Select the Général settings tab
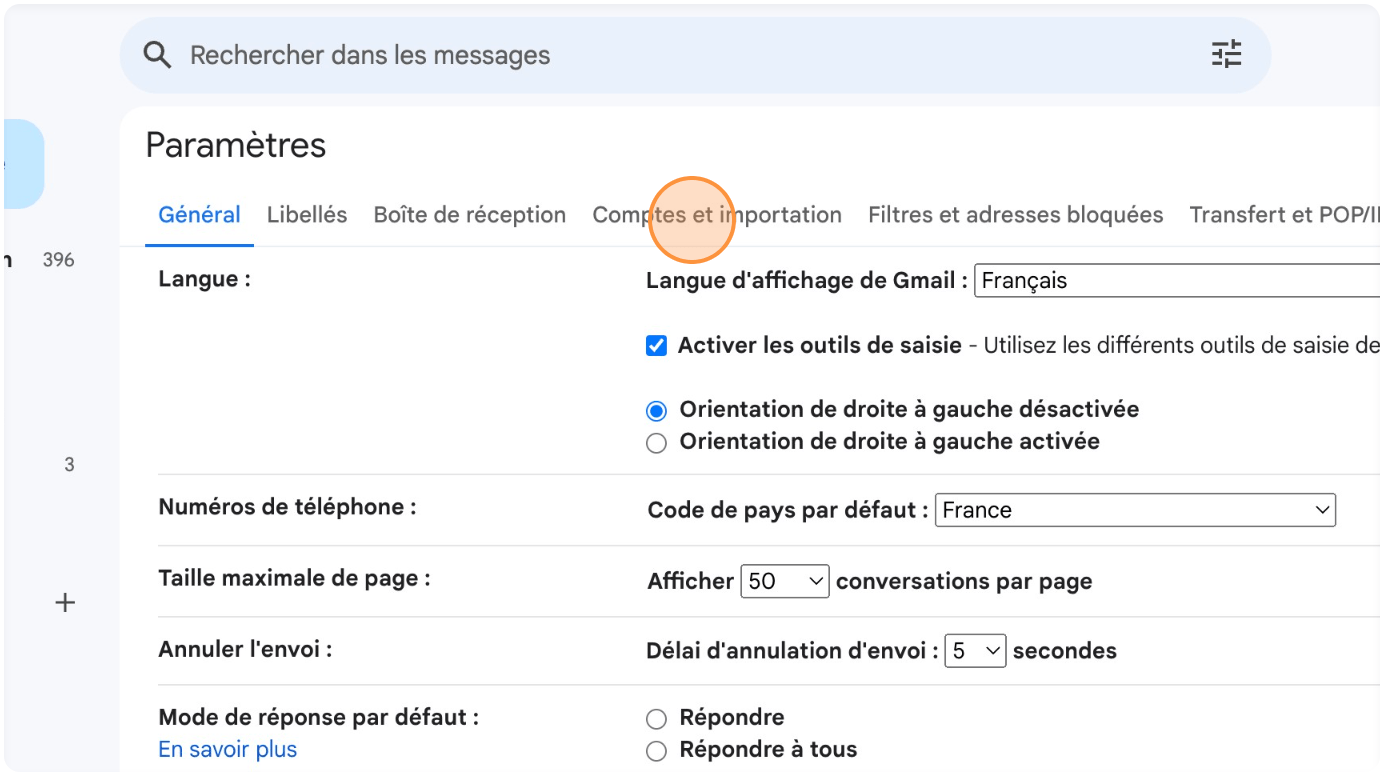This screenshot has height=777, width=1384. pos(199,214)
